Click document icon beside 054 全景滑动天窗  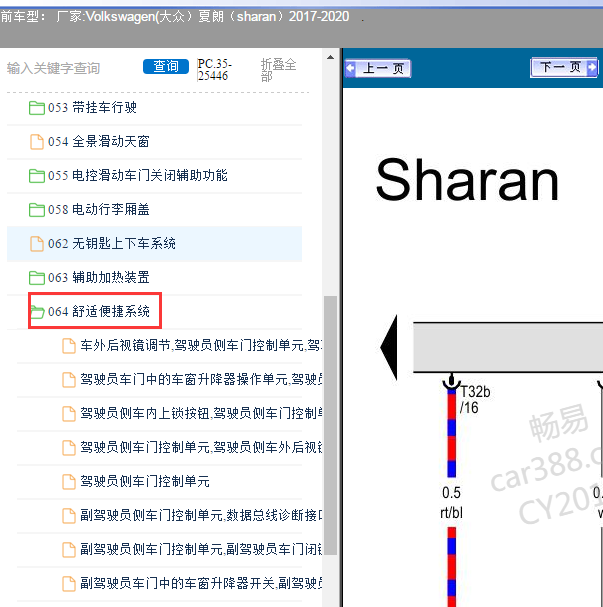pos(37,142)
